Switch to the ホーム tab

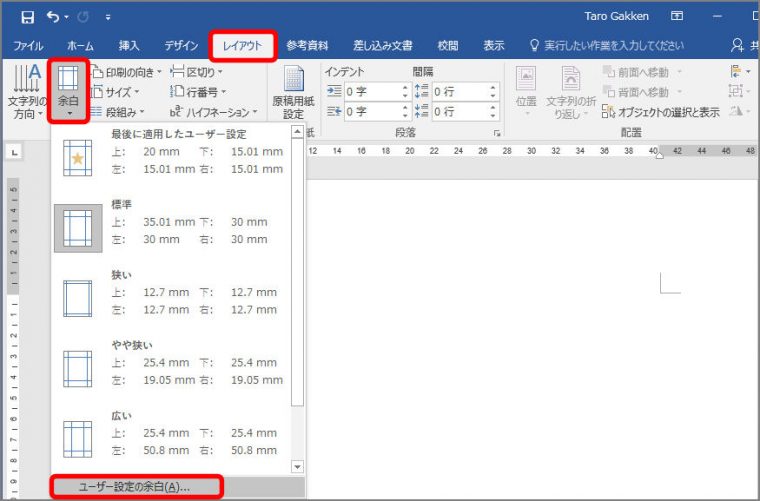(80, 46)
